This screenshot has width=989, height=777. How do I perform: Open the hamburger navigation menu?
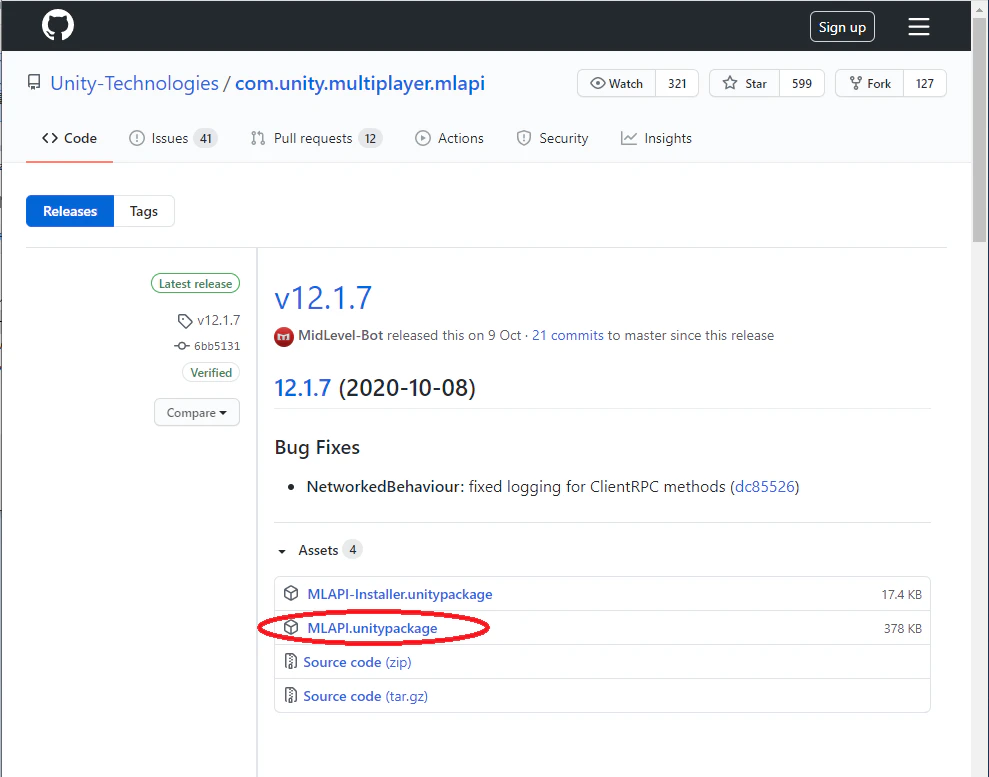pos(918,26)
